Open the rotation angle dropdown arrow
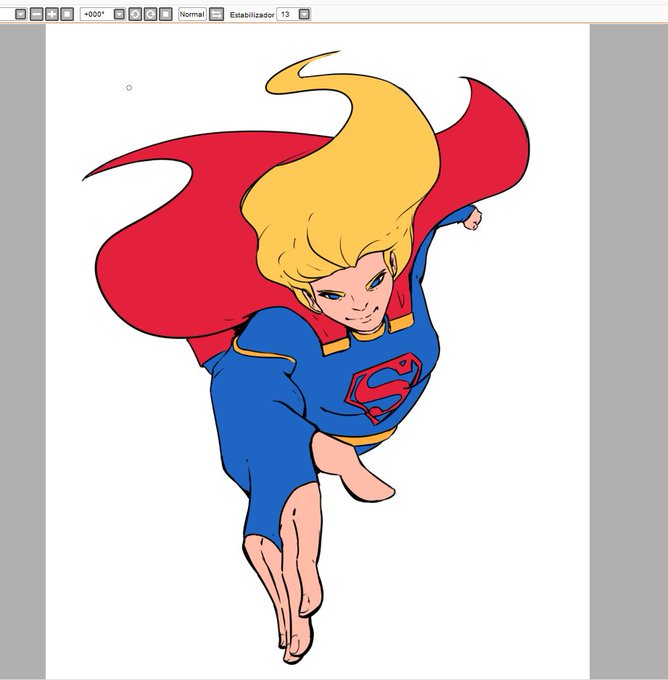 click(119, 14)
